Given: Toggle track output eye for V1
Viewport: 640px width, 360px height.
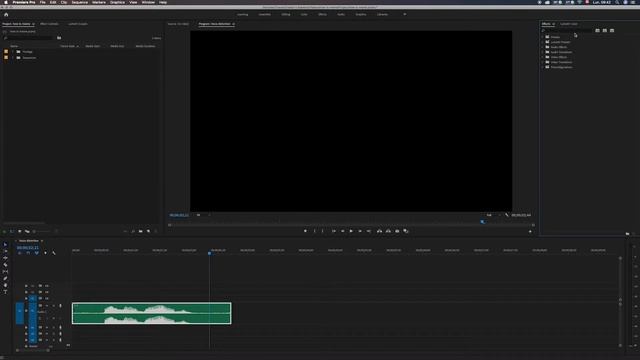Looking at the screenshot, I should (47, 298).
